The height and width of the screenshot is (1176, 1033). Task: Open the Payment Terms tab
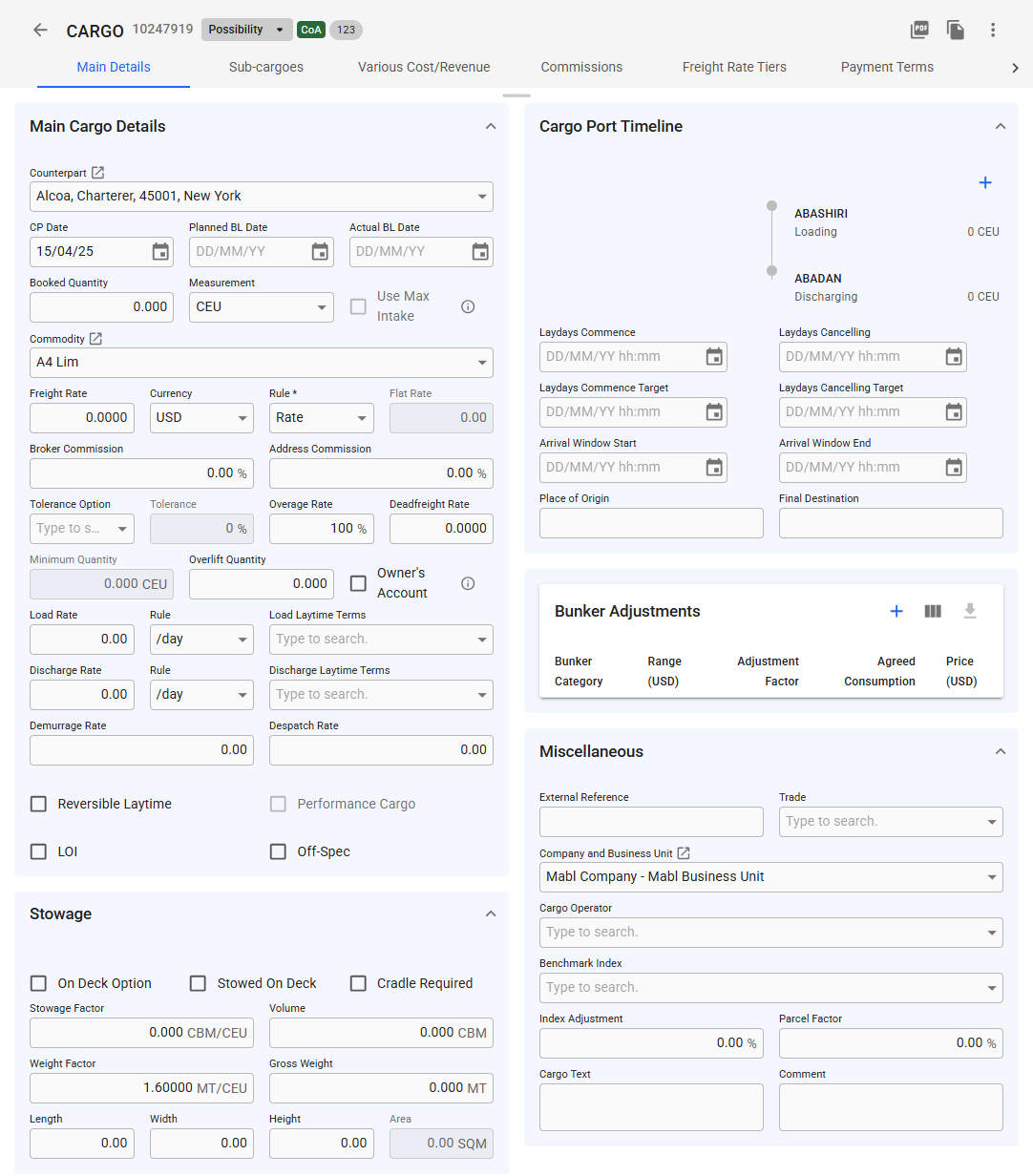click(887, 67)
